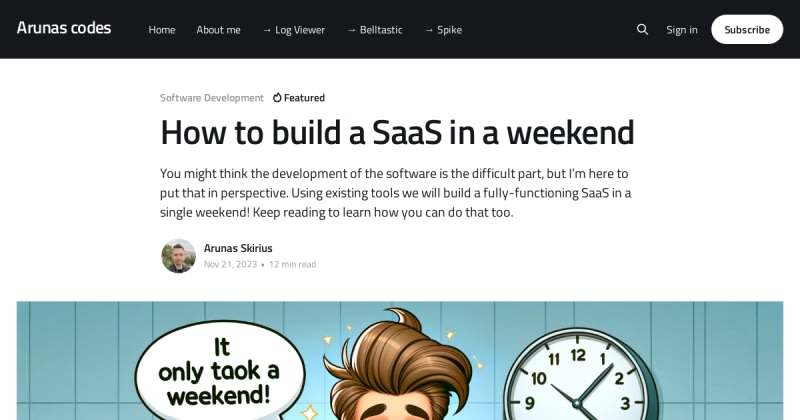Click the Featured flame icon
The height and width of the screenshot is (420, 800).
277,98
